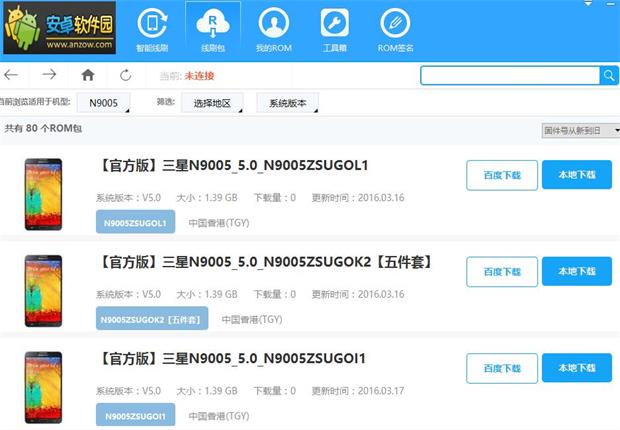Click the 安卓软件园 logo

(59, 28)
